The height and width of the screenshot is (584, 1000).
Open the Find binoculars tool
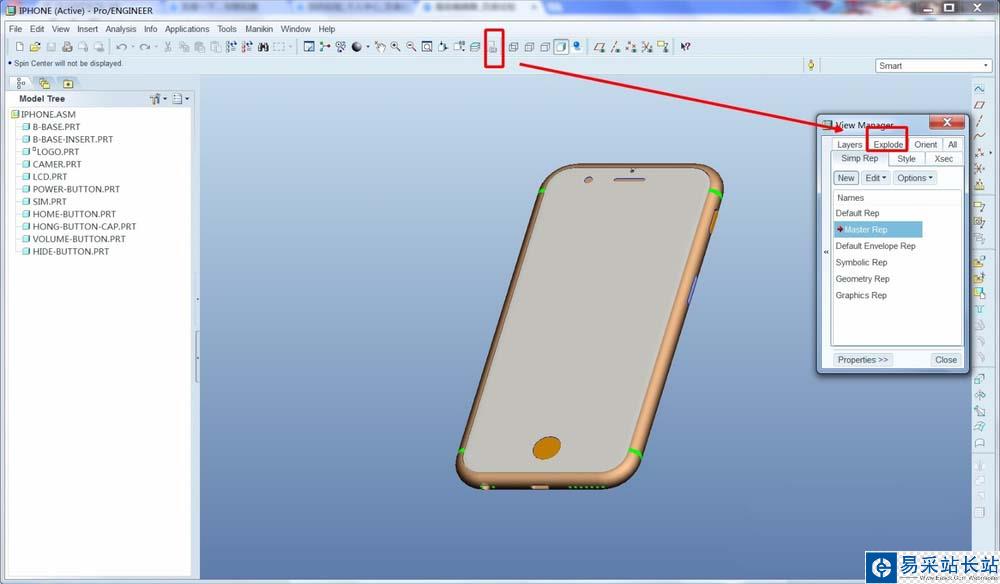click(263, 47)
